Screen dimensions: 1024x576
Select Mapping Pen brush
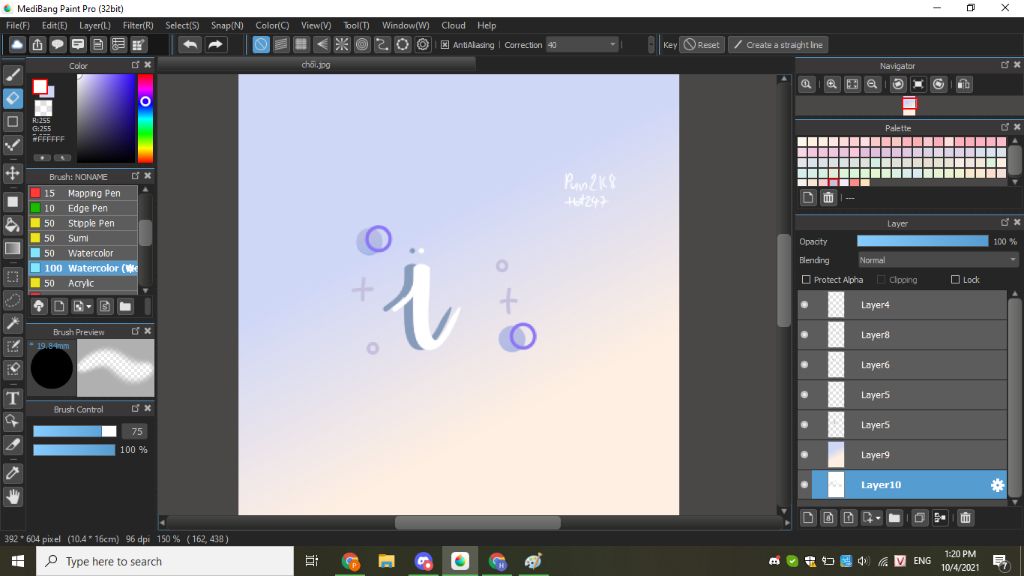pyautogui.click(x=83, y=193)
